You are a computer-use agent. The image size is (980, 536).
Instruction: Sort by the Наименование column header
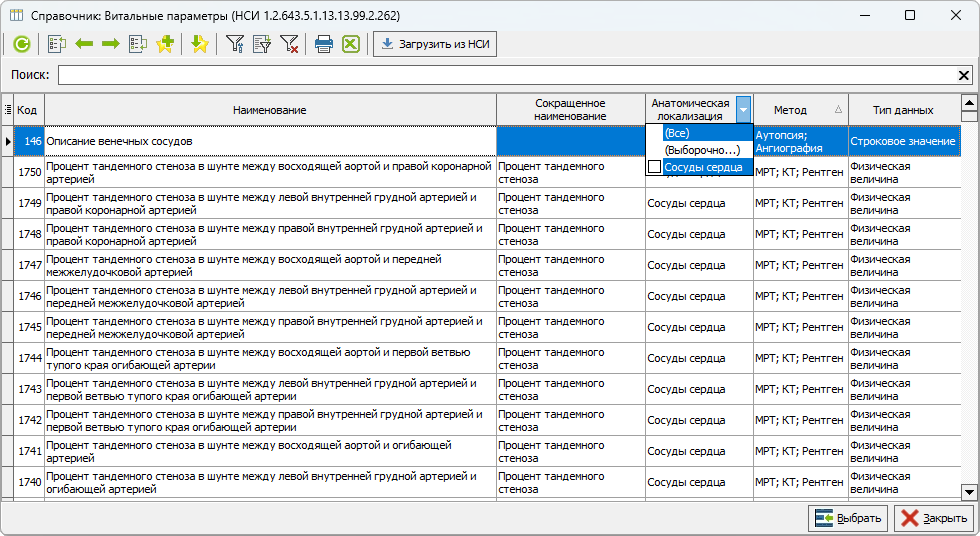(x=270, y=110)
